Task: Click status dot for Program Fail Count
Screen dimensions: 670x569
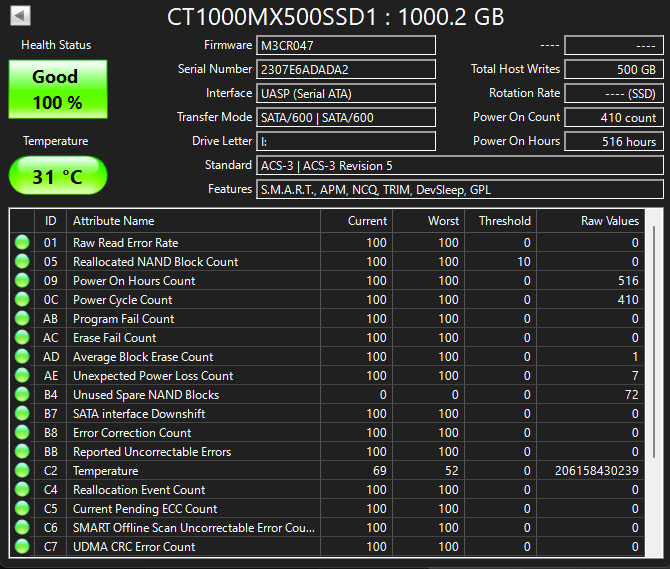Action: tap(22, 318)
